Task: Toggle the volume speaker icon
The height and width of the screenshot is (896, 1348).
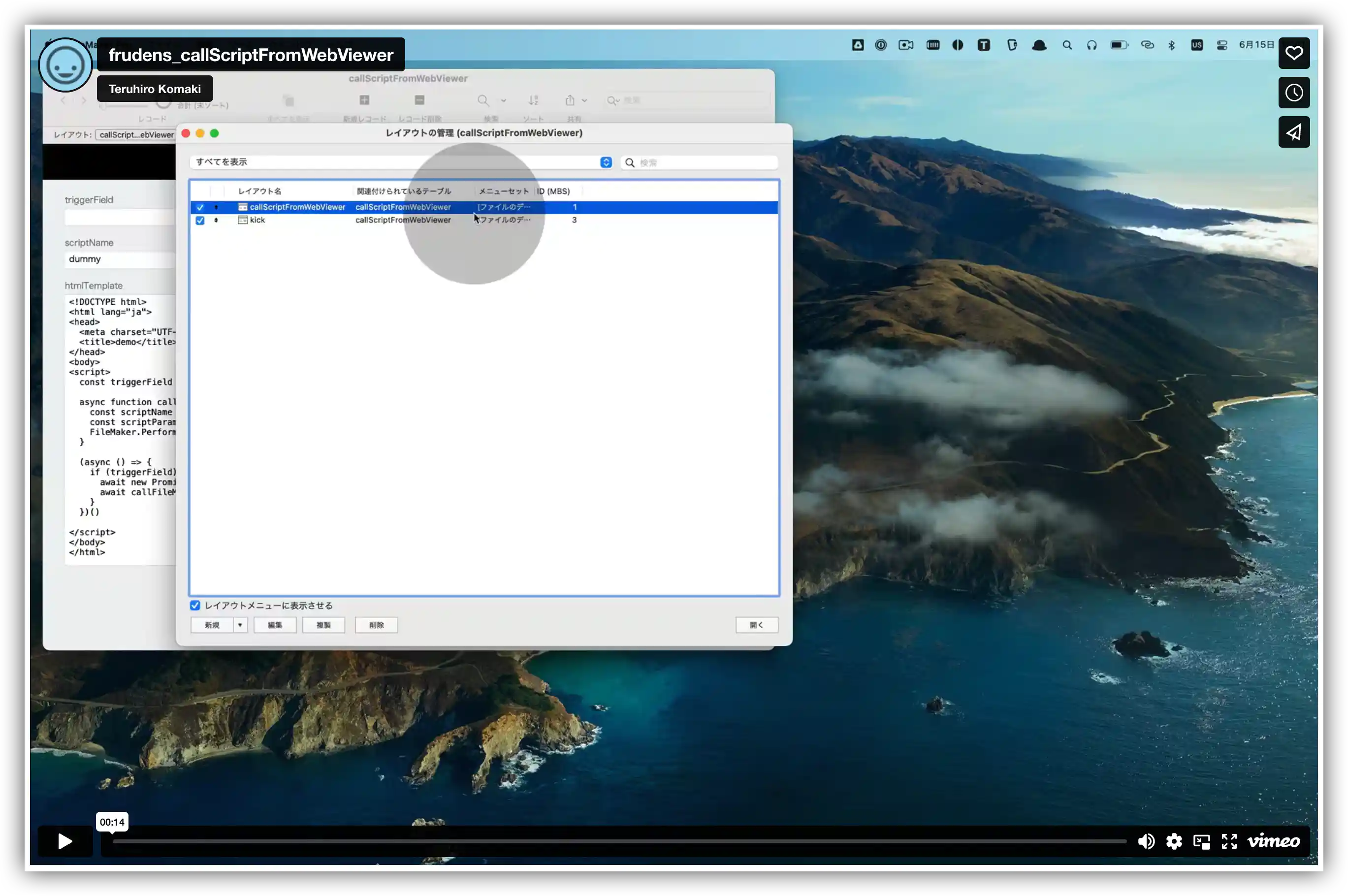Action: click(1146, 841)
